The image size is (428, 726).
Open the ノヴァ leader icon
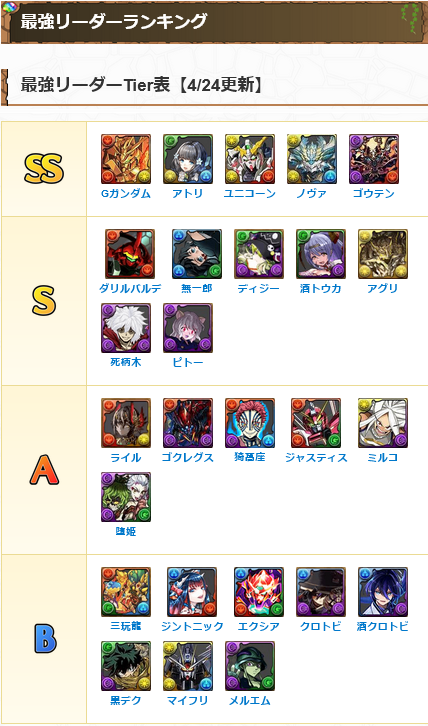pos(312,159)
